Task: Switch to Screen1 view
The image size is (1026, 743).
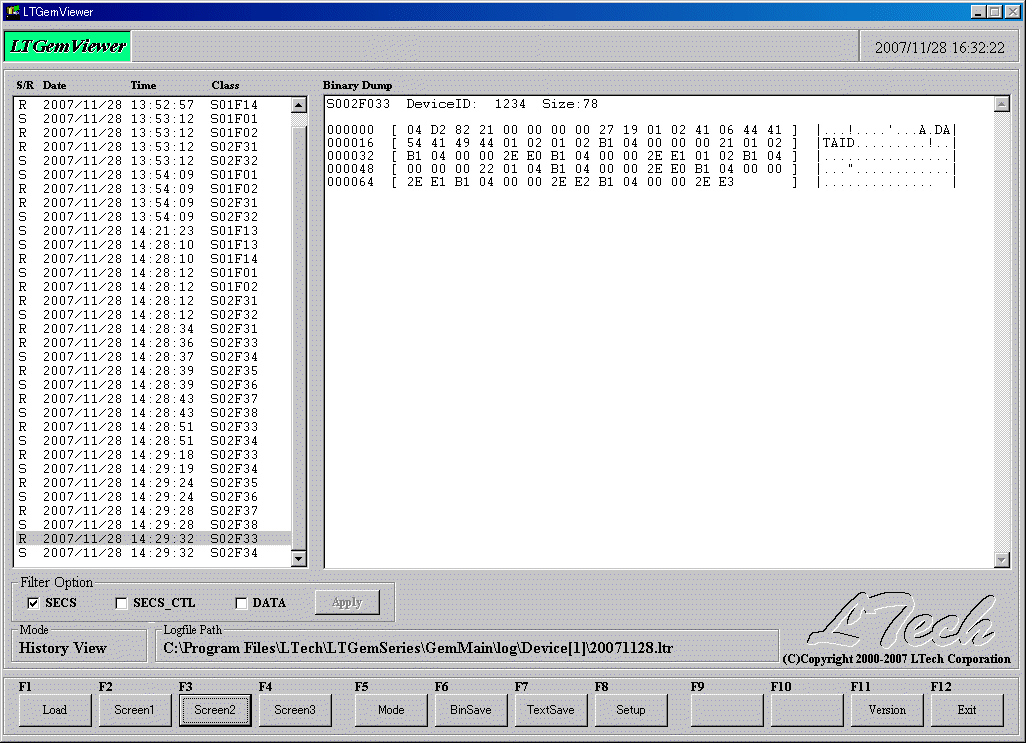Action: (x=134, y=710)
